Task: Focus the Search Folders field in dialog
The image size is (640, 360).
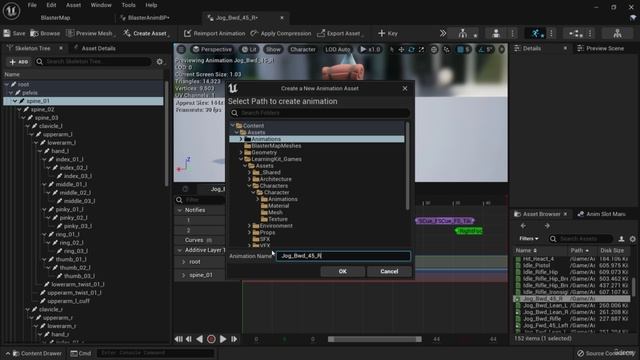Action: click(320, 113)
